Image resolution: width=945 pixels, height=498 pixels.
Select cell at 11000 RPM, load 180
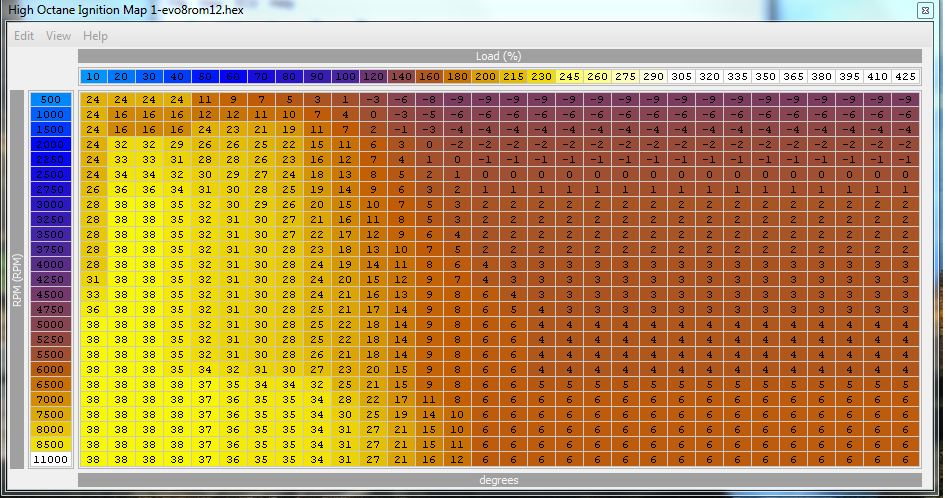(x=457, y=459)
